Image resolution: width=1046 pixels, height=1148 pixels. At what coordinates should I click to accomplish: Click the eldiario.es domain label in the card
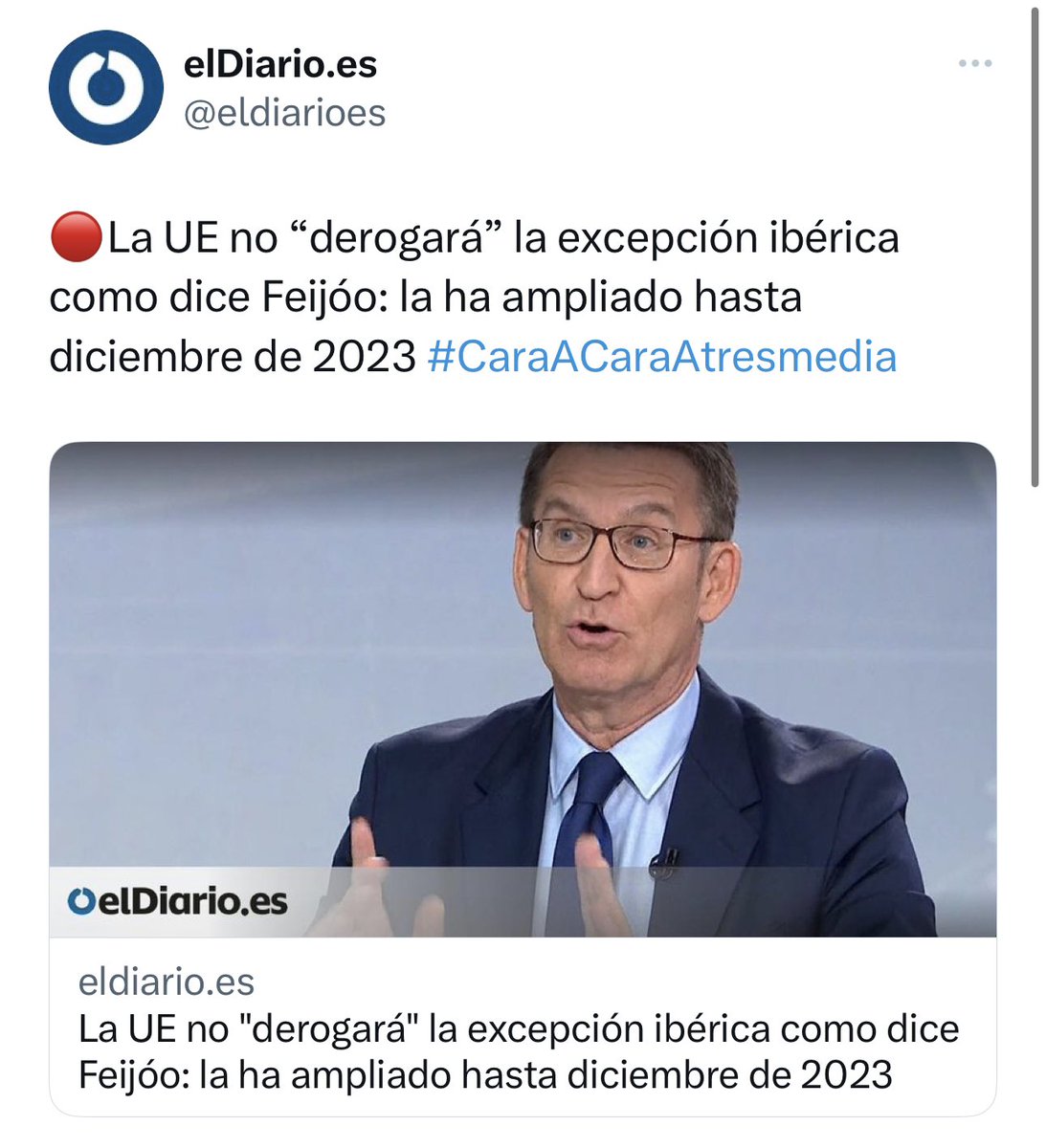167,982
